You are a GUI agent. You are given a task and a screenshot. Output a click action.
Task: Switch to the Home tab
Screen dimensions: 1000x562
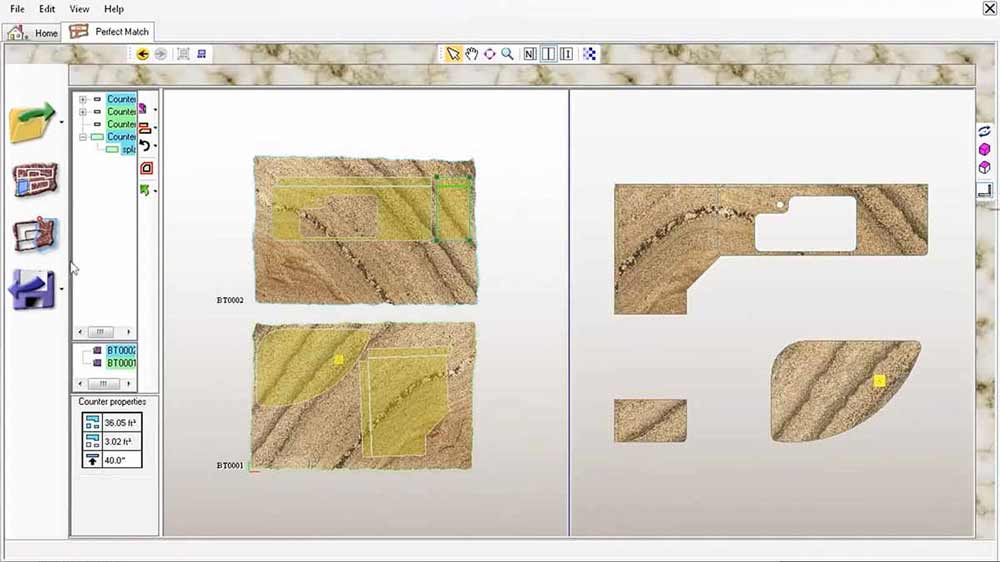click(x=32, y=33)
